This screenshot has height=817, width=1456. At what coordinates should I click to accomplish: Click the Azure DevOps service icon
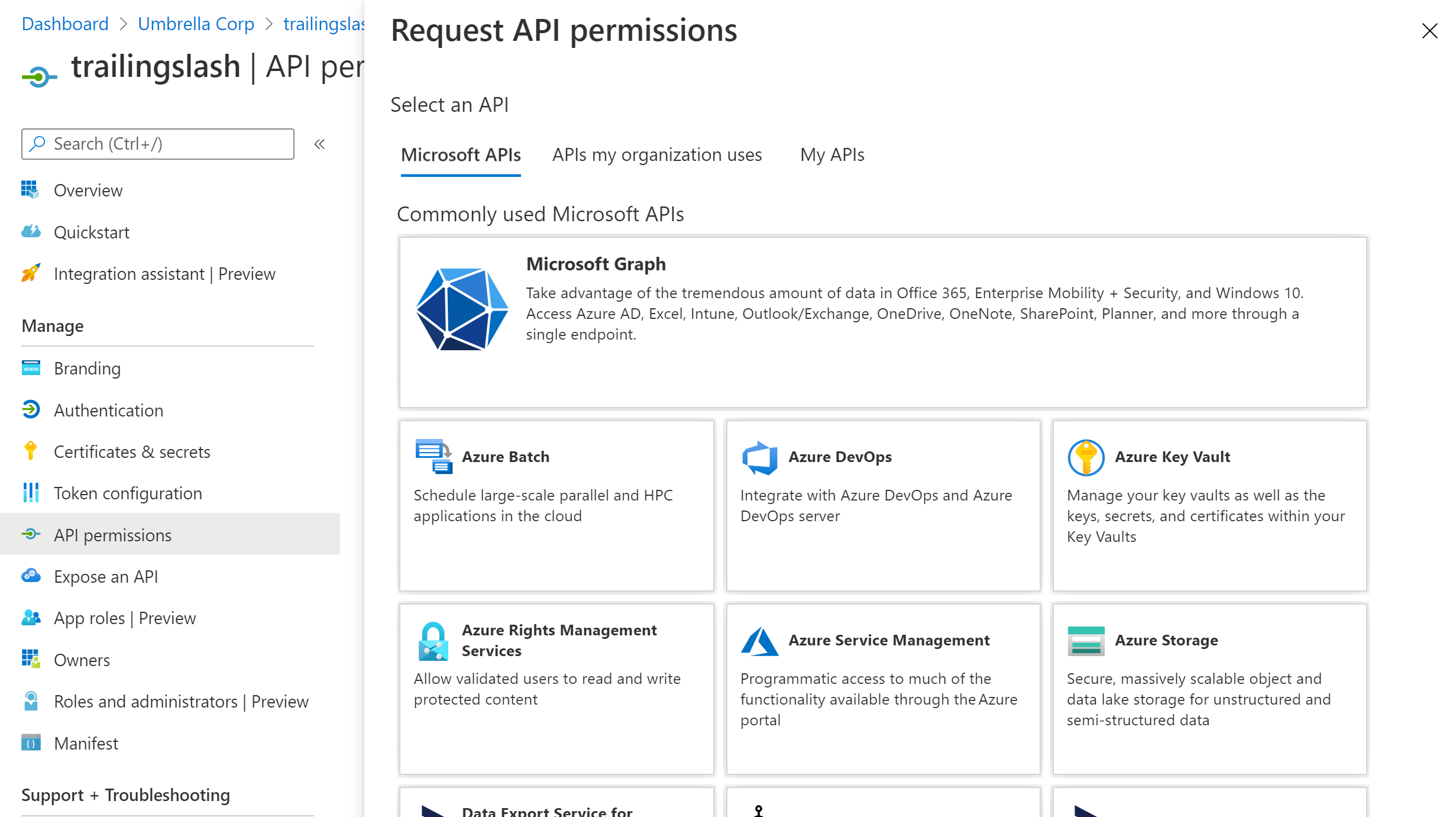(x=759, y=457)
